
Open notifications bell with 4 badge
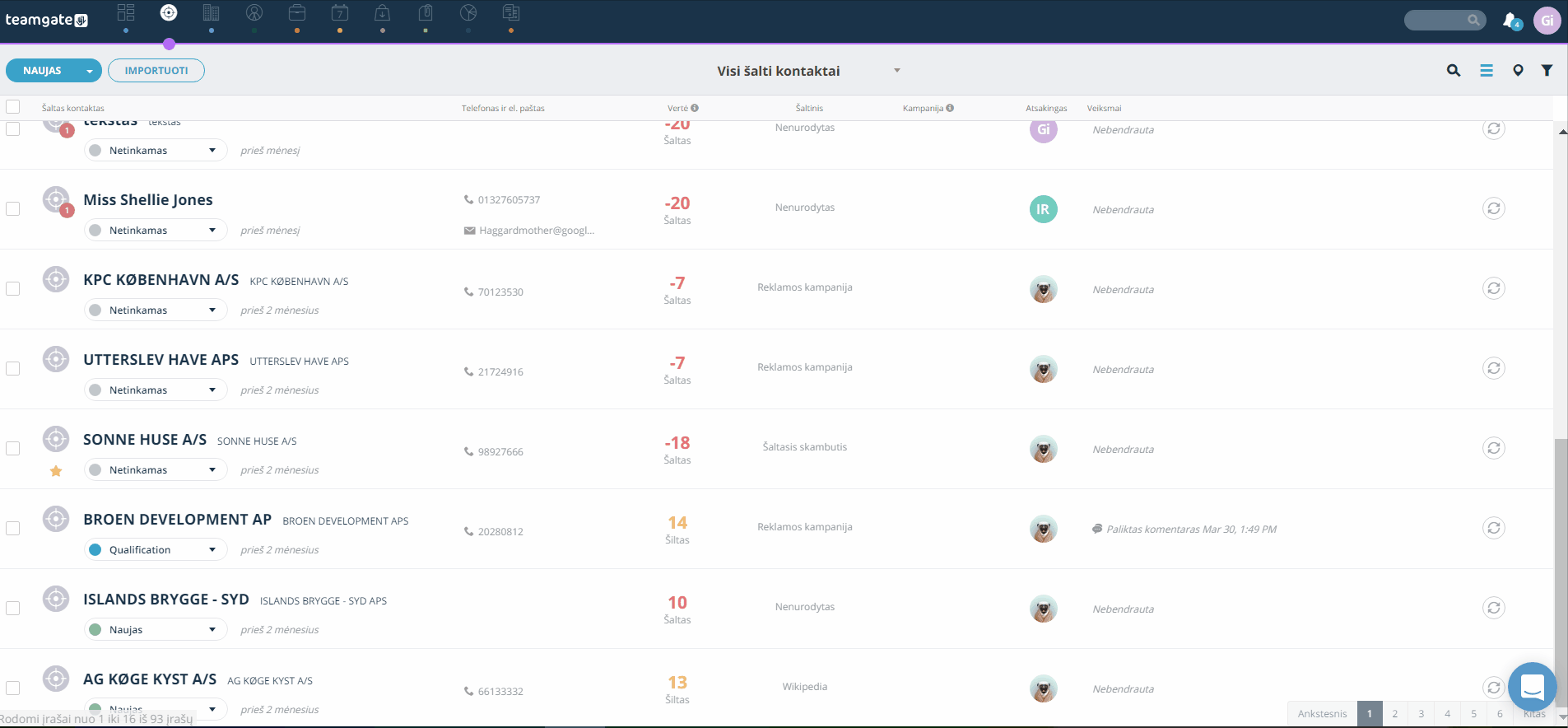pos(1511,21)
